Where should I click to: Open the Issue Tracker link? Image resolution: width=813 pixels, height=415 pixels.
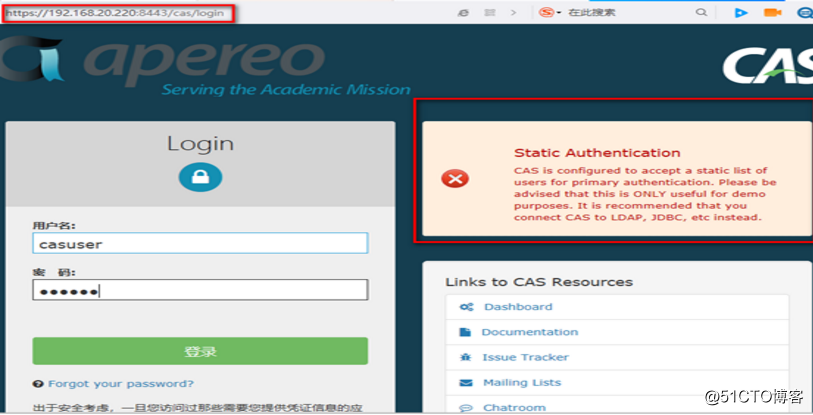coord(525,357)
